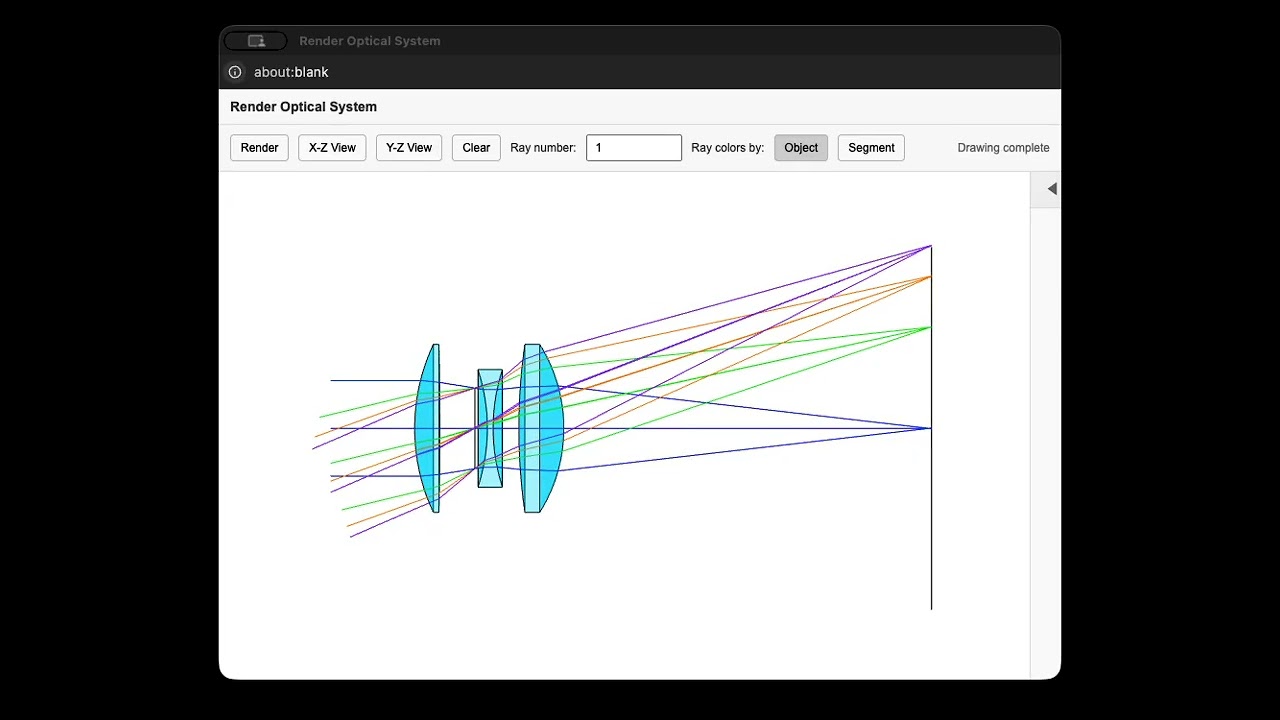1280x720 pixels.
Task: Click the sidebar toggle icon in title bar
Action: 256,41
